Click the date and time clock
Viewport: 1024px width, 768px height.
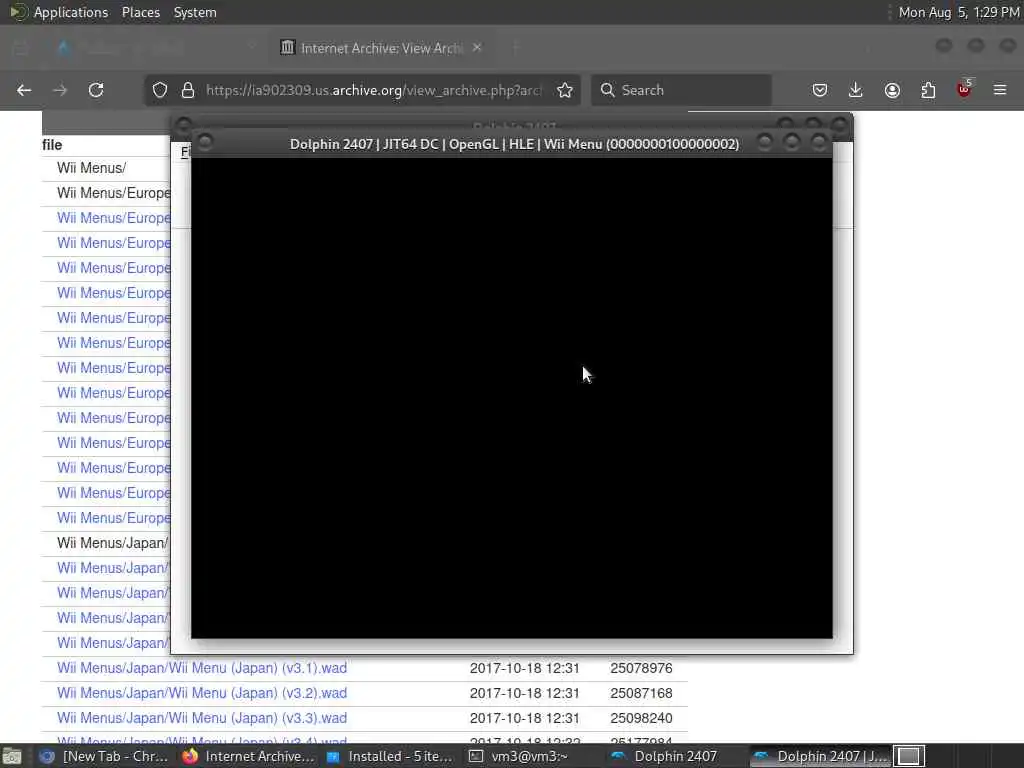pos(959,12)
